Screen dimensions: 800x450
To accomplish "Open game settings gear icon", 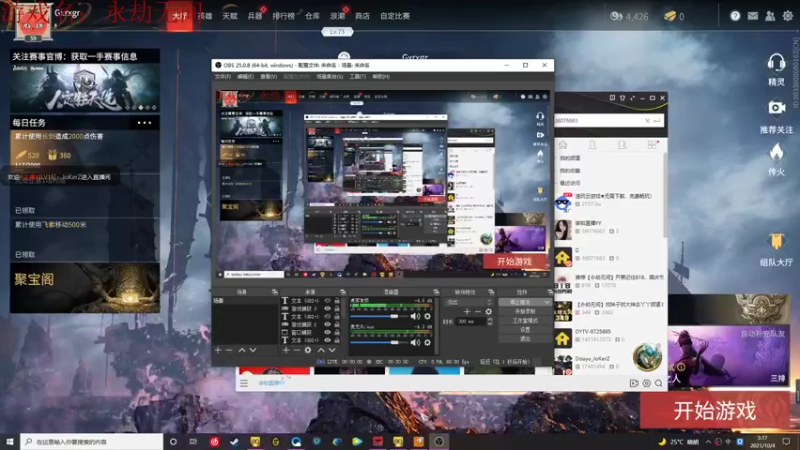I will (788, 16).
